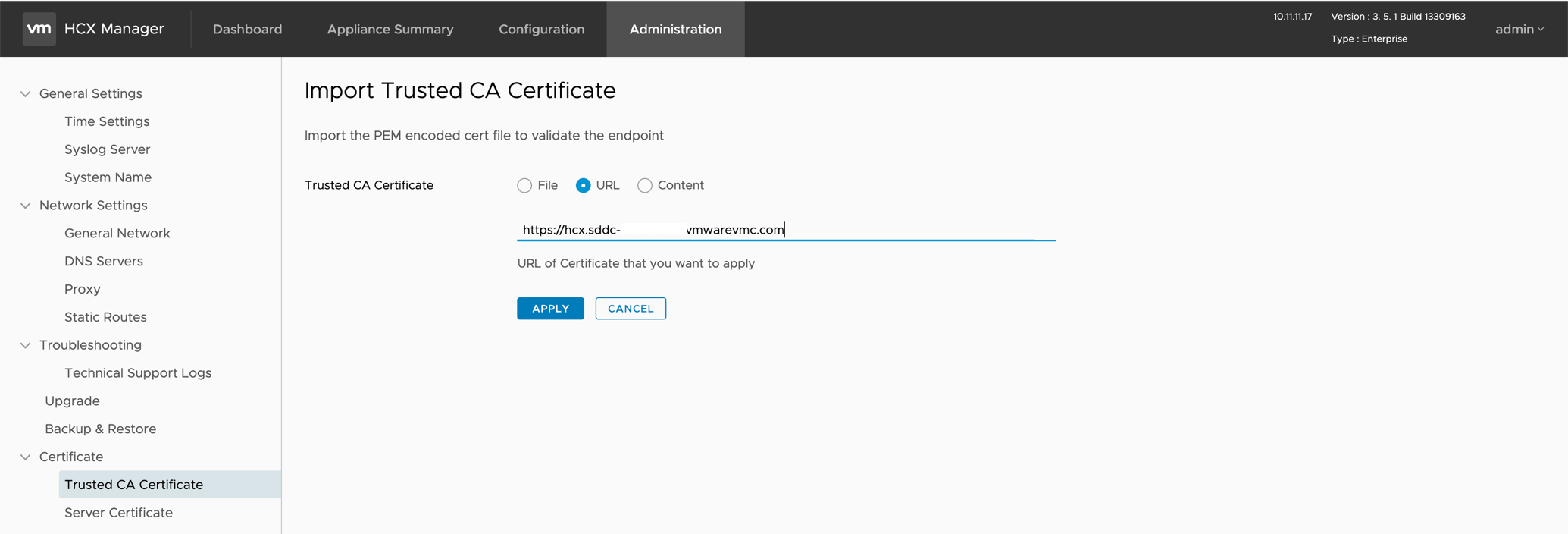Image resolution: width=1568 pixels, height=534 pixels.
Task: Collapse the Network Settings section
Action: [x=26, y=206]
